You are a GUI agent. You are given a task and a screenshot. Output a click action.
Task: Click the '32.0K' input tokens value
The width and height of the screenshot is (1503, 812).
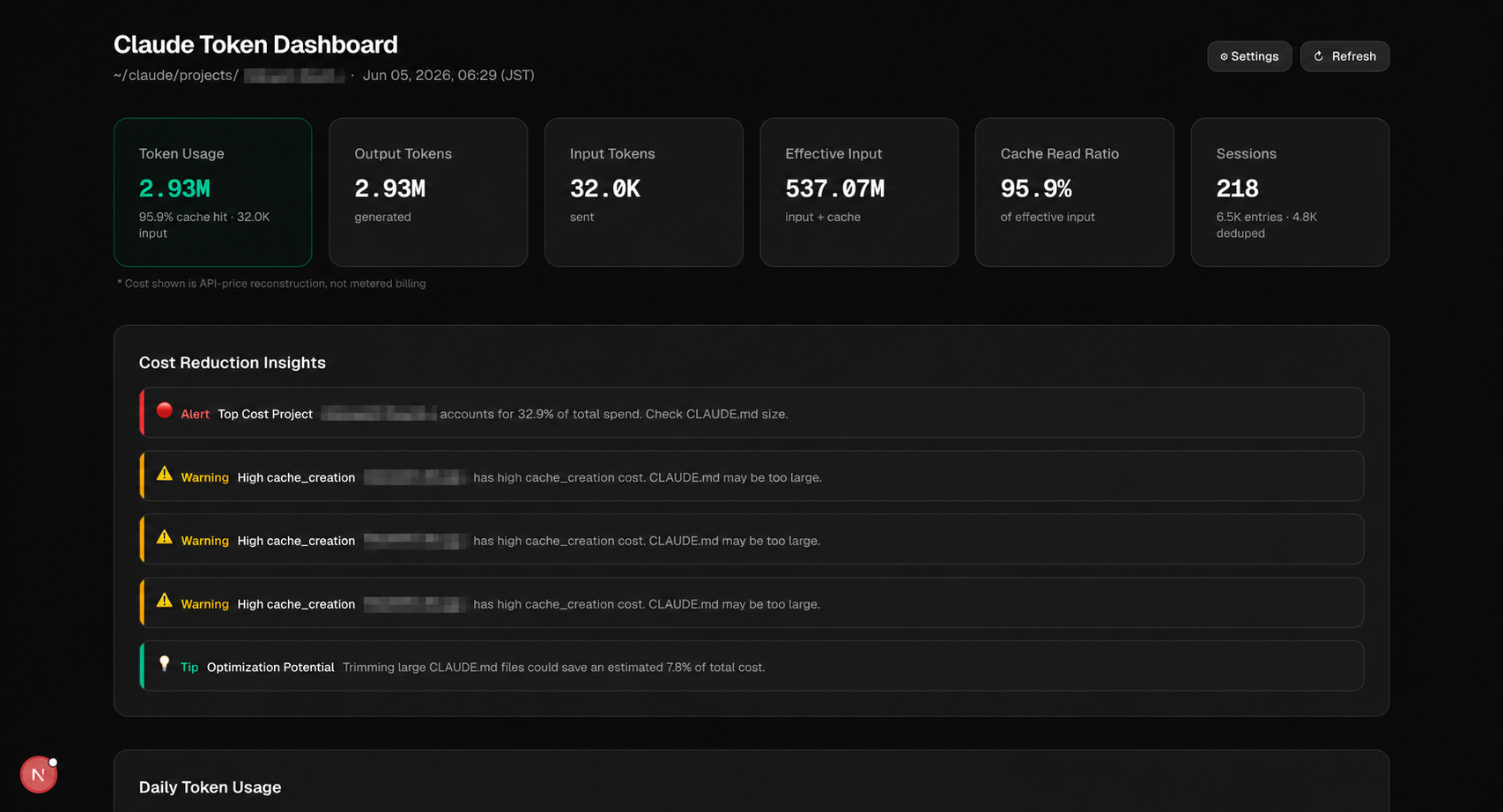pyautogui.click(x=605, y=188)
